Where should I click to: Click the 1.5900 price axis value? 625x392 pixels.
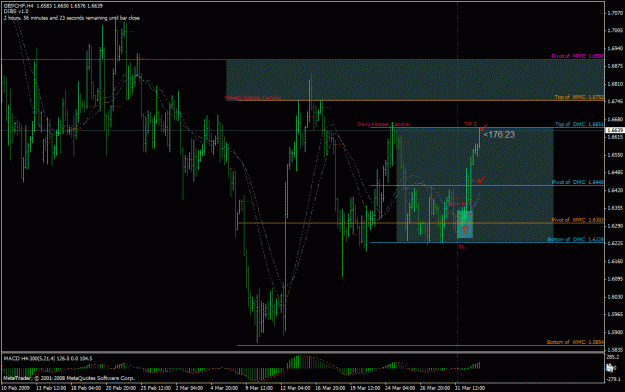tap(615, 332)
